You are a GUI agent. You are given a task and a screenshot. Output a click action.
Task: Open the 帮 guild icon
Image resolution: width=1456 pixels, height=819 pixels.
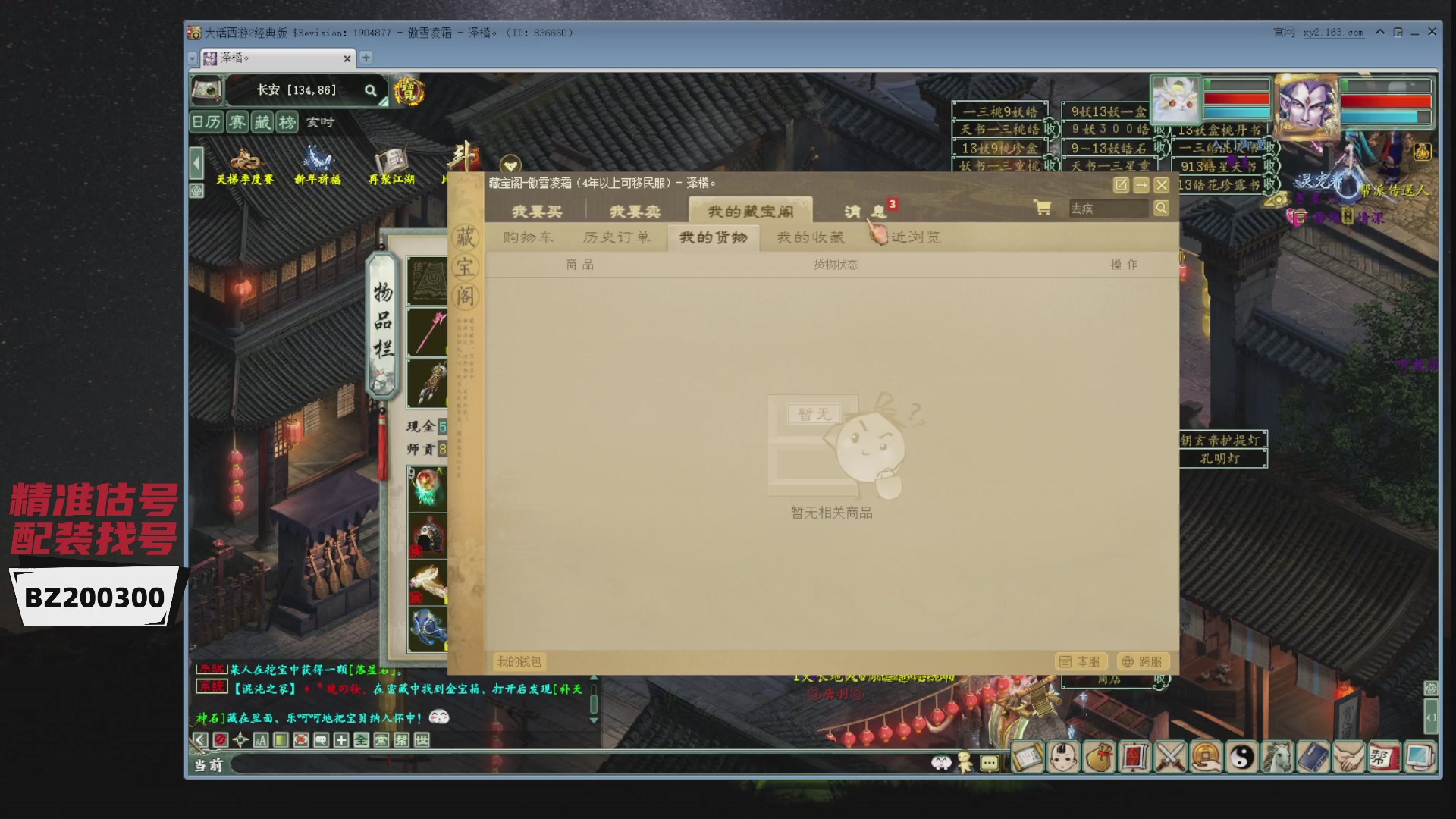(1383, 757)
